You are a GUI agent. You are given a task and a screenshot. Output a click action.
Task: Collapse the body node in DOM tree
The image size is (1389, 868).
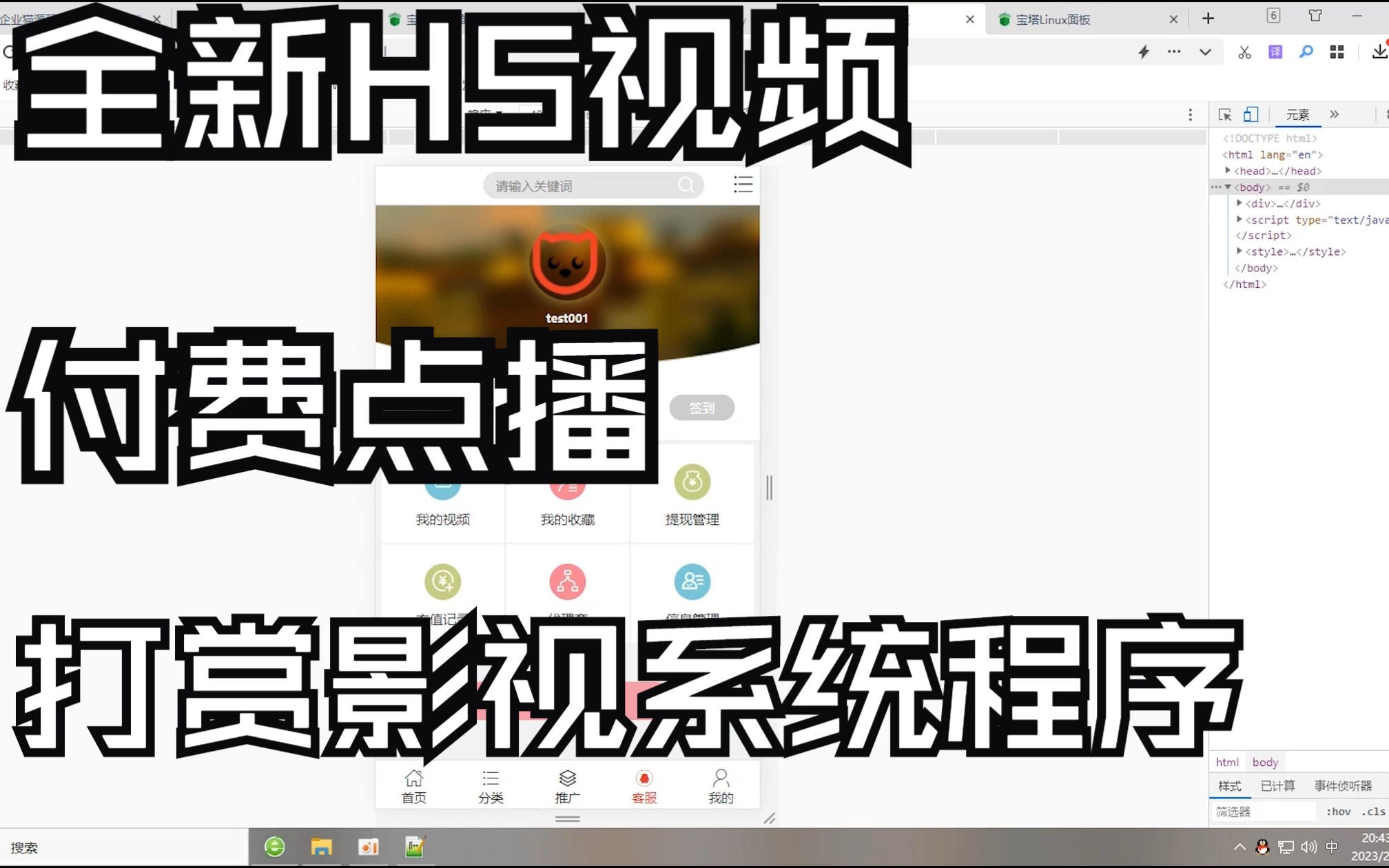[x=1228, y=187]
